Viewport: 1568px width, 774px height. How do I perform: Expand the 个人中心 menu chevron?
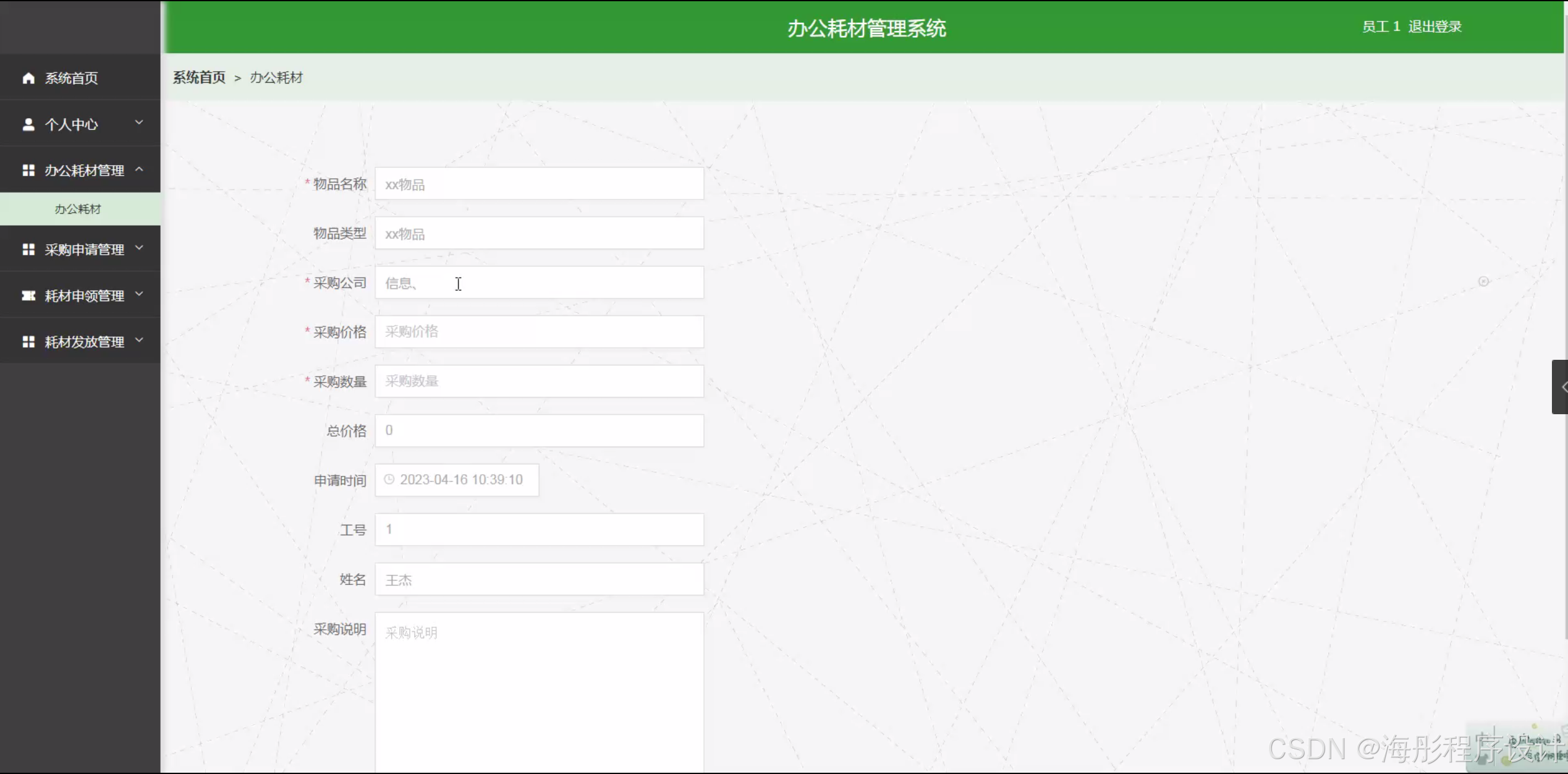tap(139, 122)
